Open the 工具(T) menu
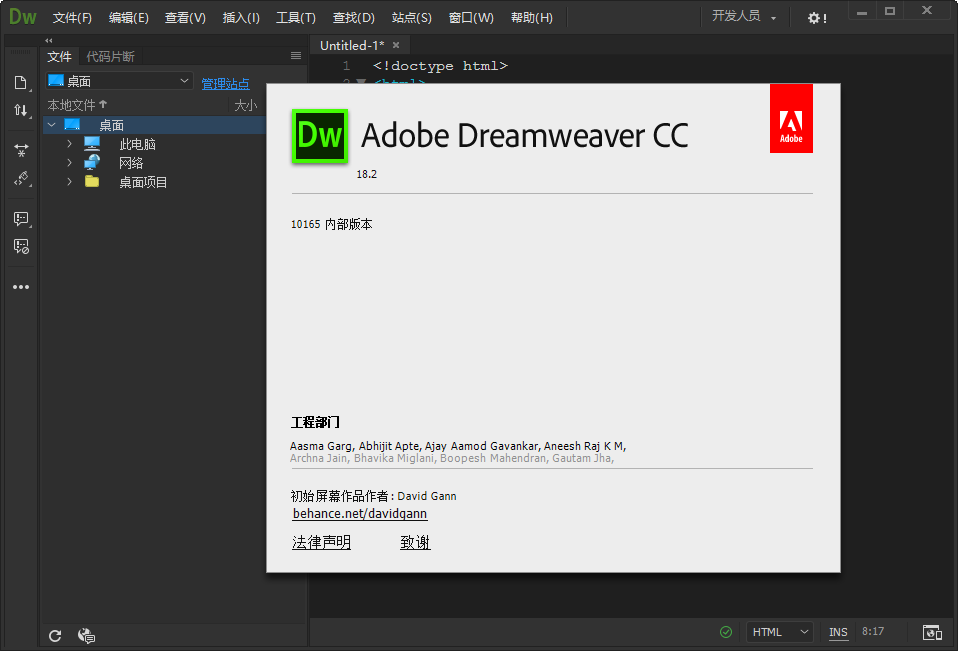958x651 pixels. [x=296, y=18]
